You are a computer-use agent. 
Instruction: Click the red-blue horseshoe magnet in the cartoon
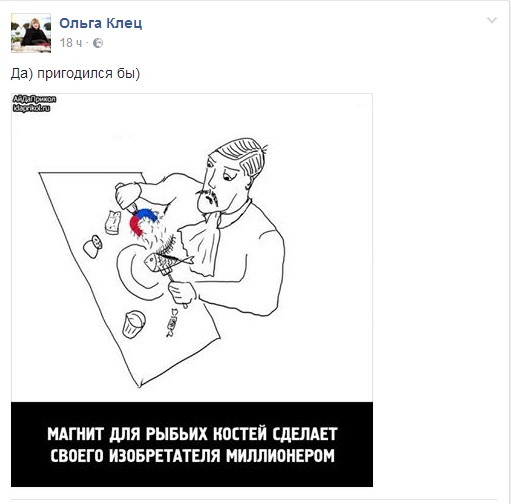(142, 222)
